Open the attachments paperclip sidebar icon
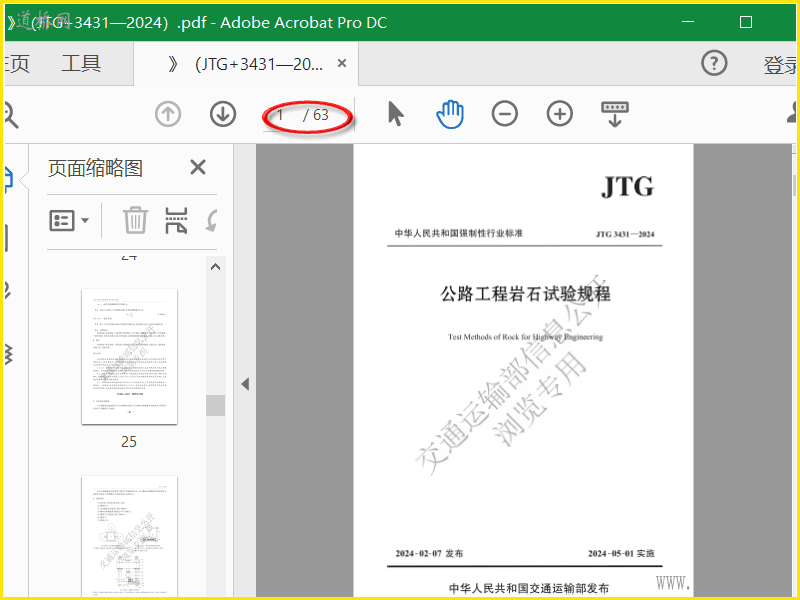Viewport: 800px width, 600px height. pos(7,290)
